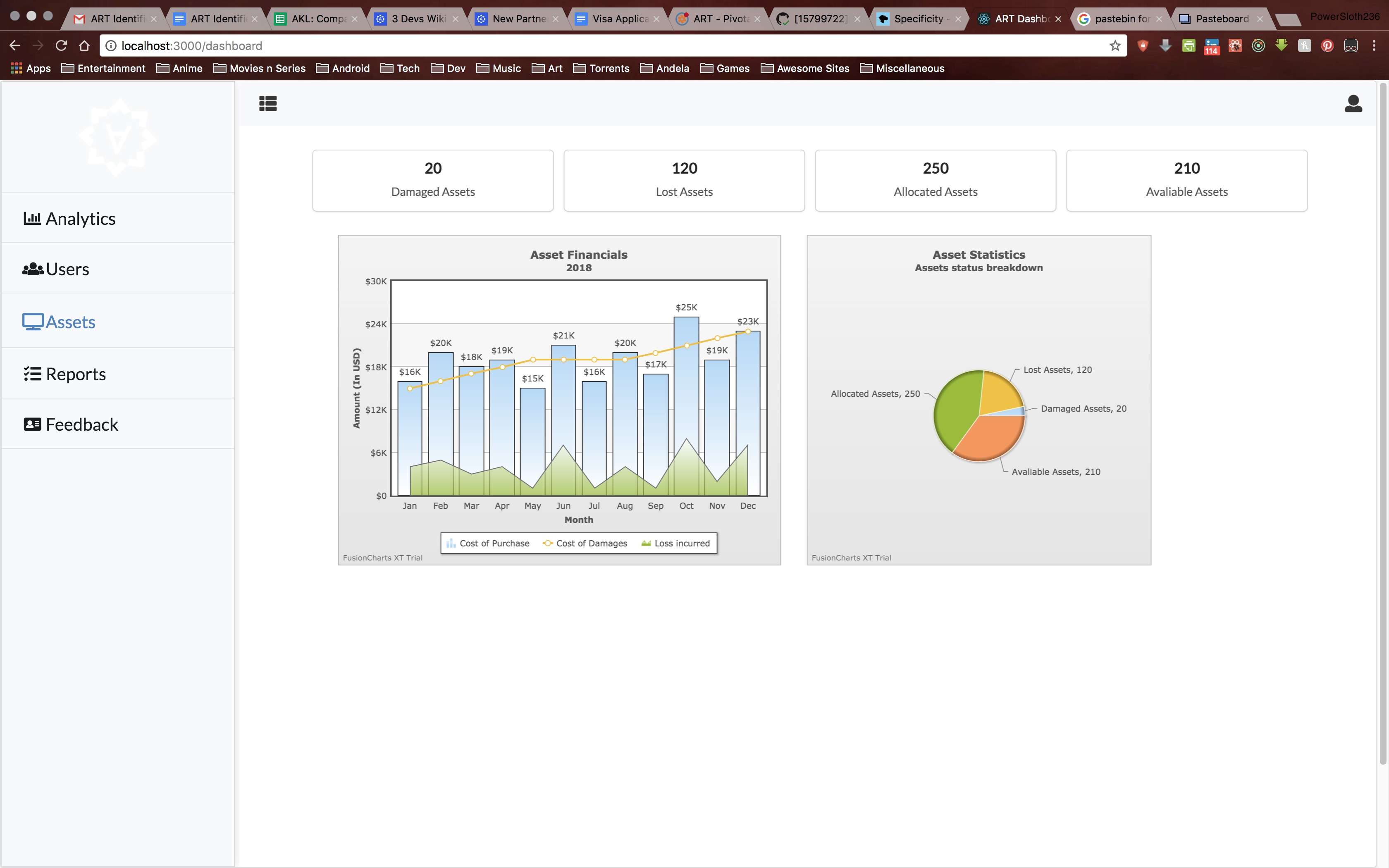Go back with the browser back arrow
This screenshot has width=1389, height=868.
[15, 45]
